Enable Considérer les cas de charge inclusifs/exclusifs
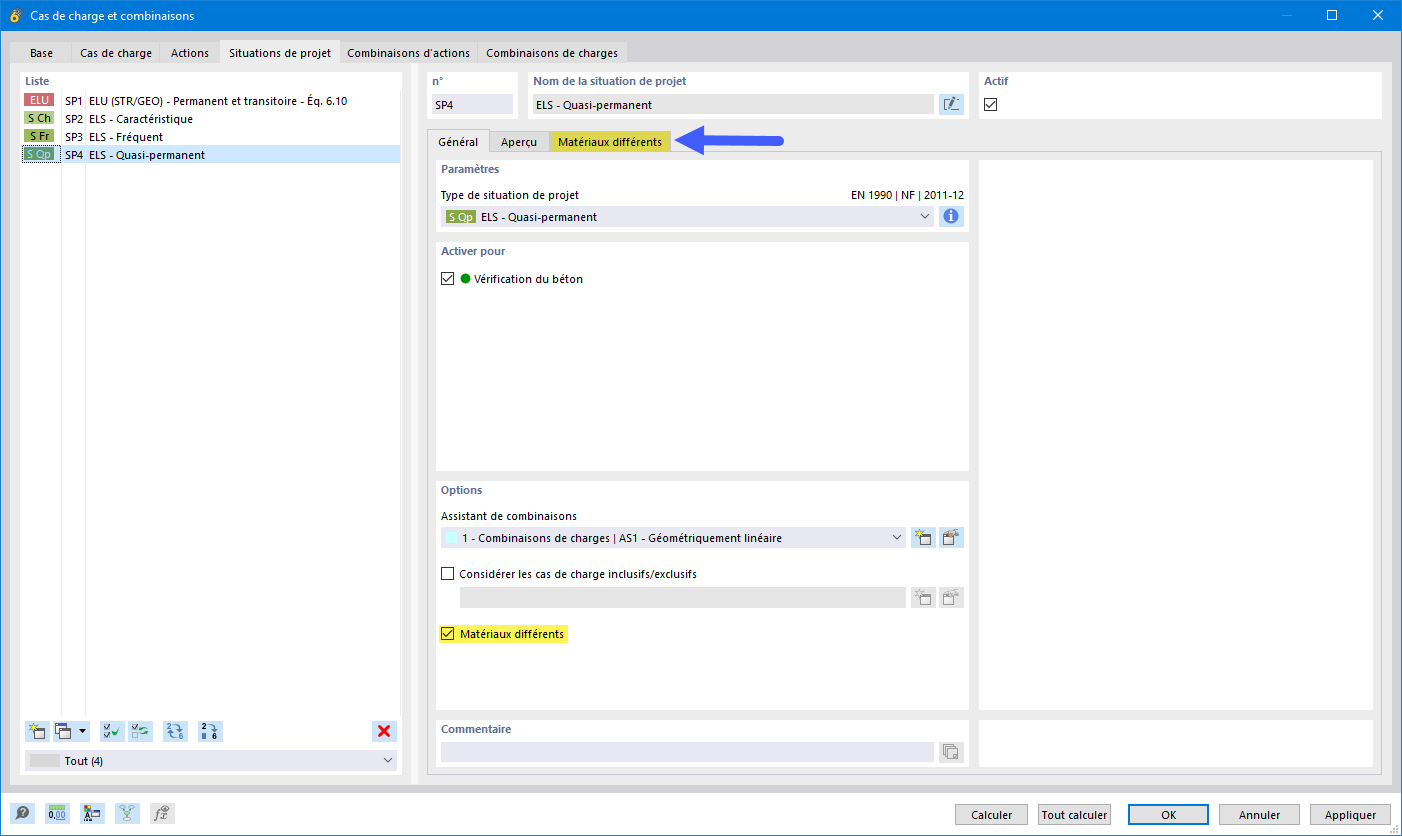The height and width of the screenshot is (836, 1402). click(447, 573)
